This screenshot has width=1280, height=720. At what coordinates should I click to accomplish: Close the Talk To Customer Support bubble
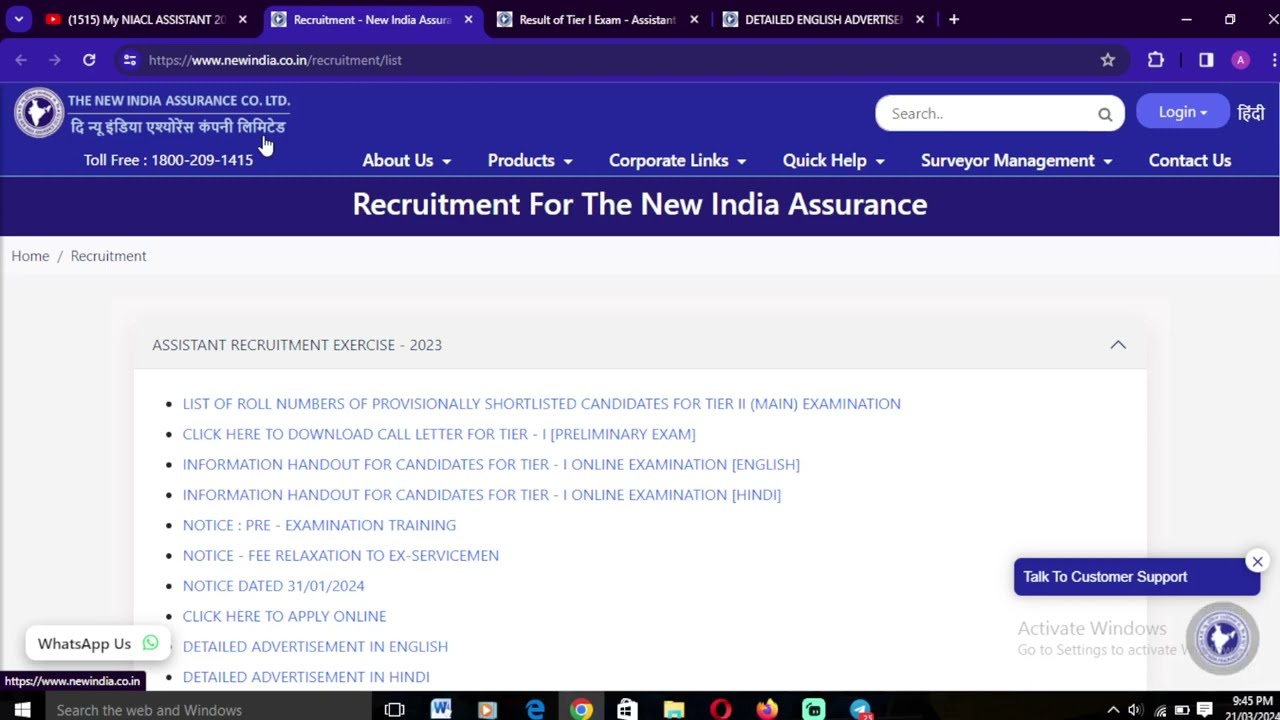(x=1257, y=561)
